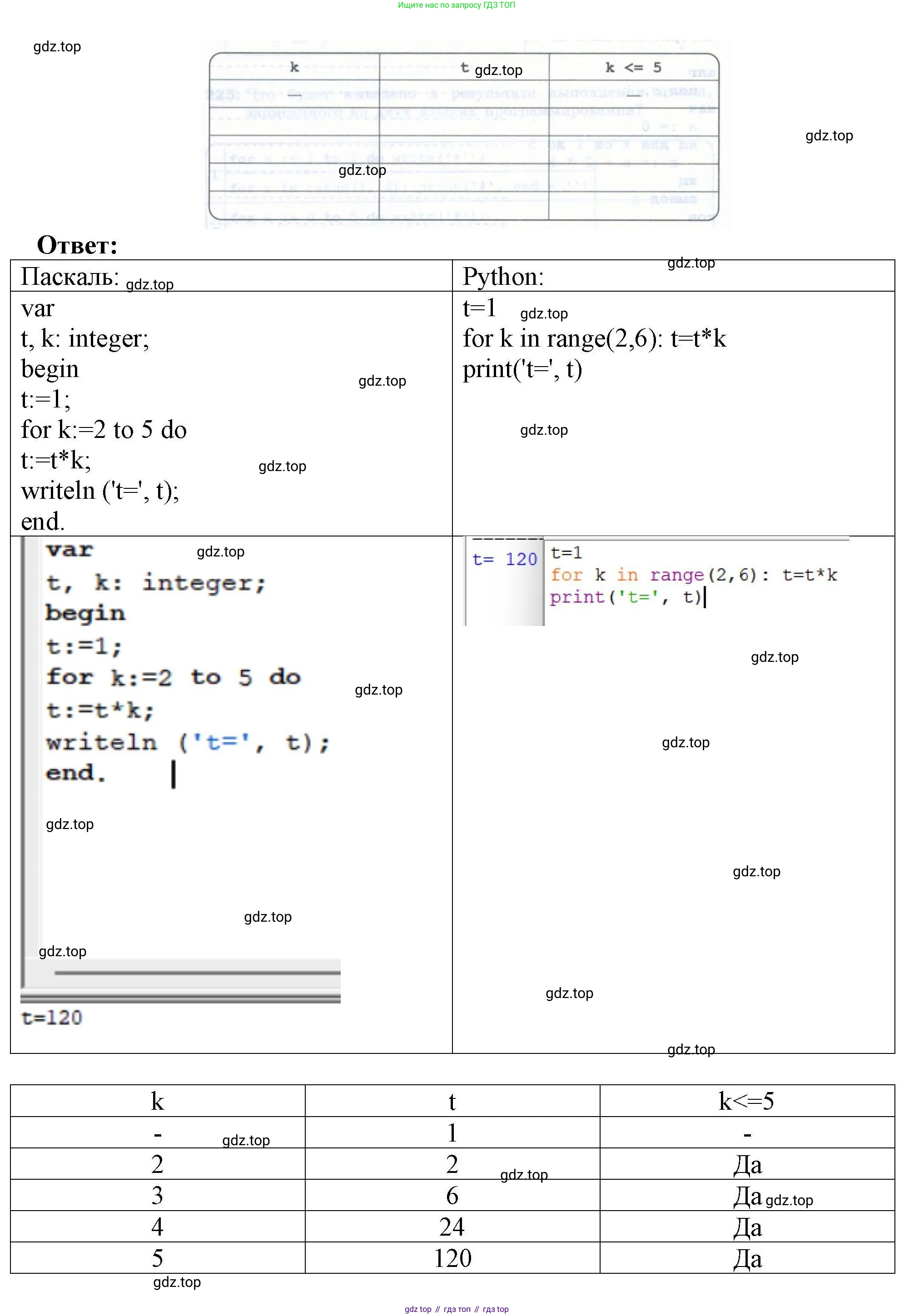Viewport: 914px width, 1316px height.
Task: Click the last Да cell in table
Action: point(746,1258)
